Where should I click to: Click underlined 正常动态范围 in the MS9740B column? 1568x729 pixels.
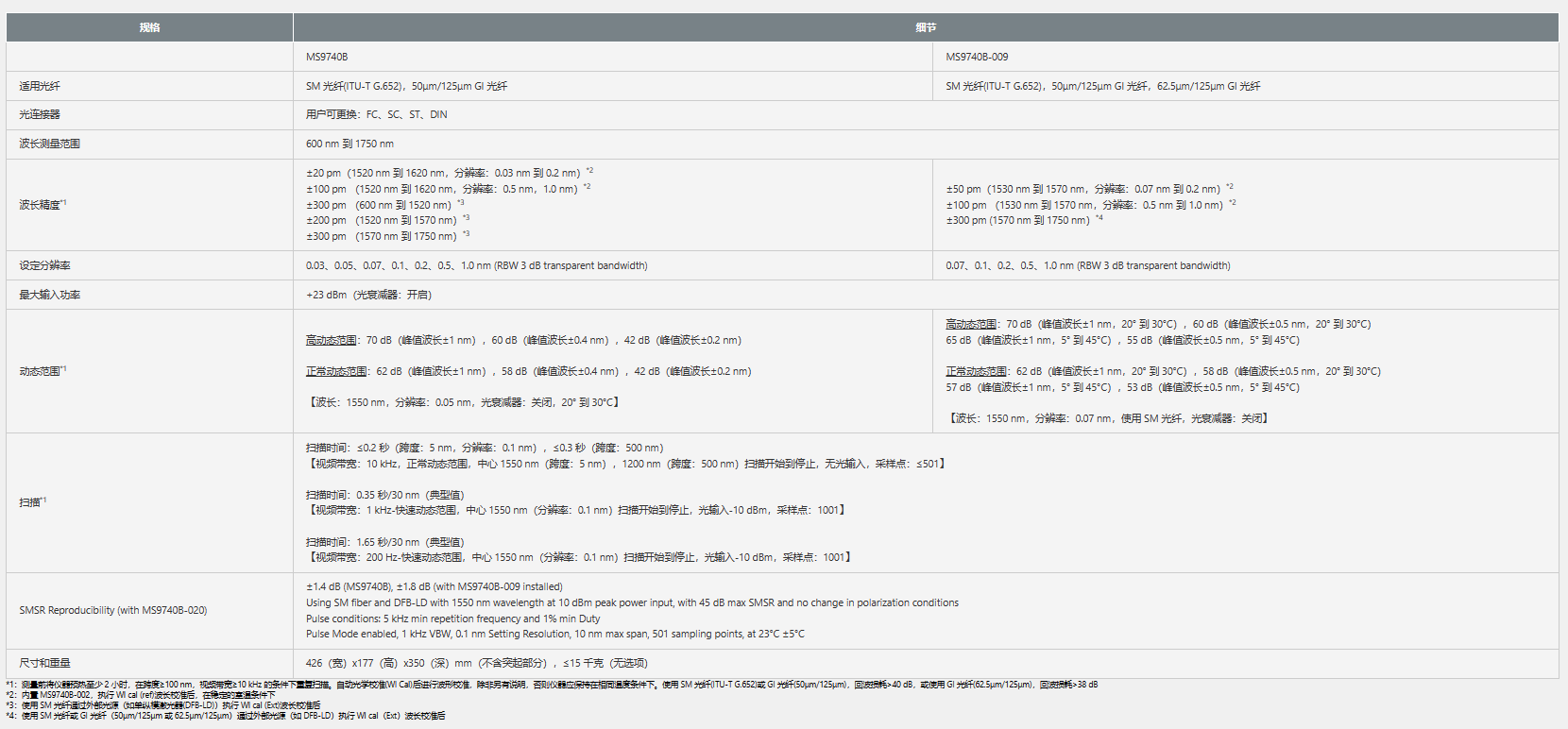coord(336,371)
